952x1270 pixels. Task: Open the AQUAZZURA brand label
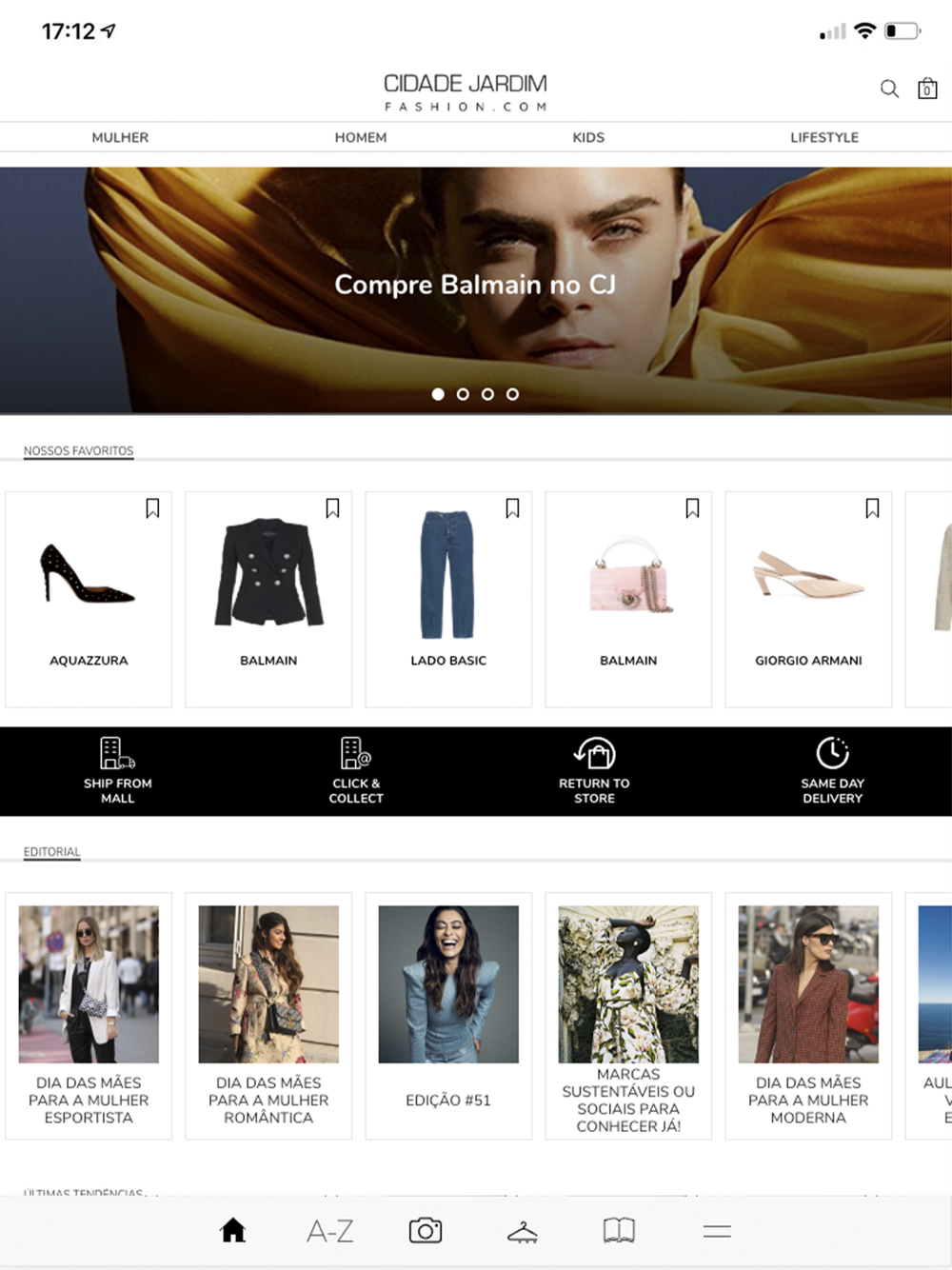(x=89, y=660)
